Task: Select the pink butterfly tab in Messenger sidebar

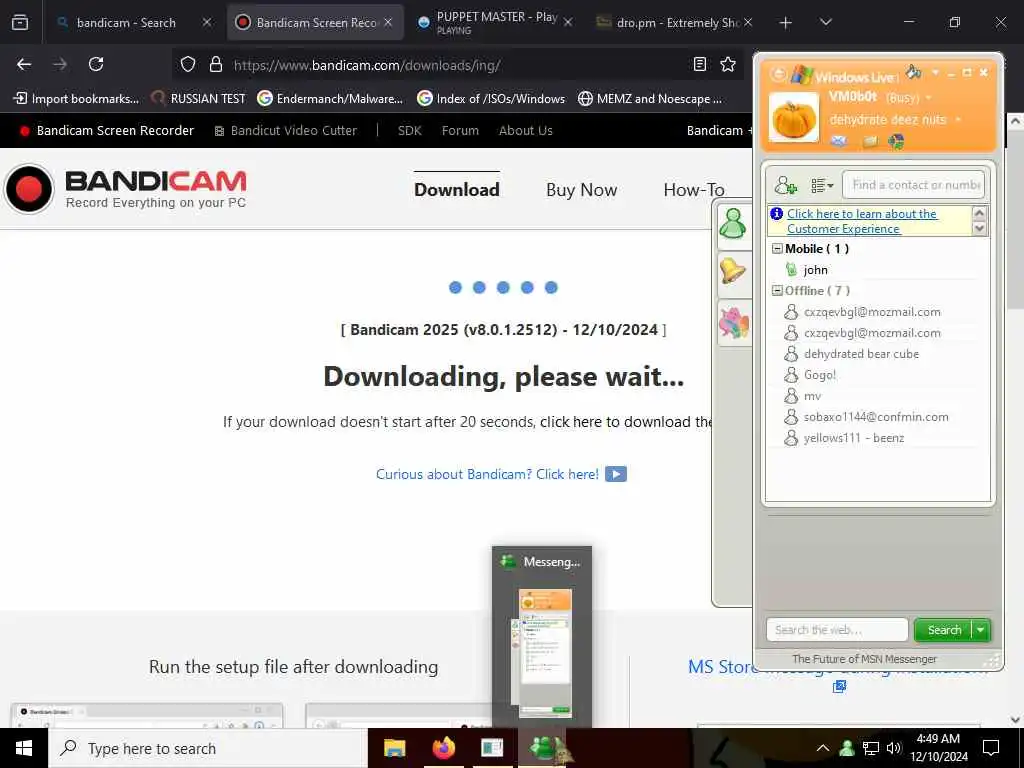Action: tap(733, 322)
